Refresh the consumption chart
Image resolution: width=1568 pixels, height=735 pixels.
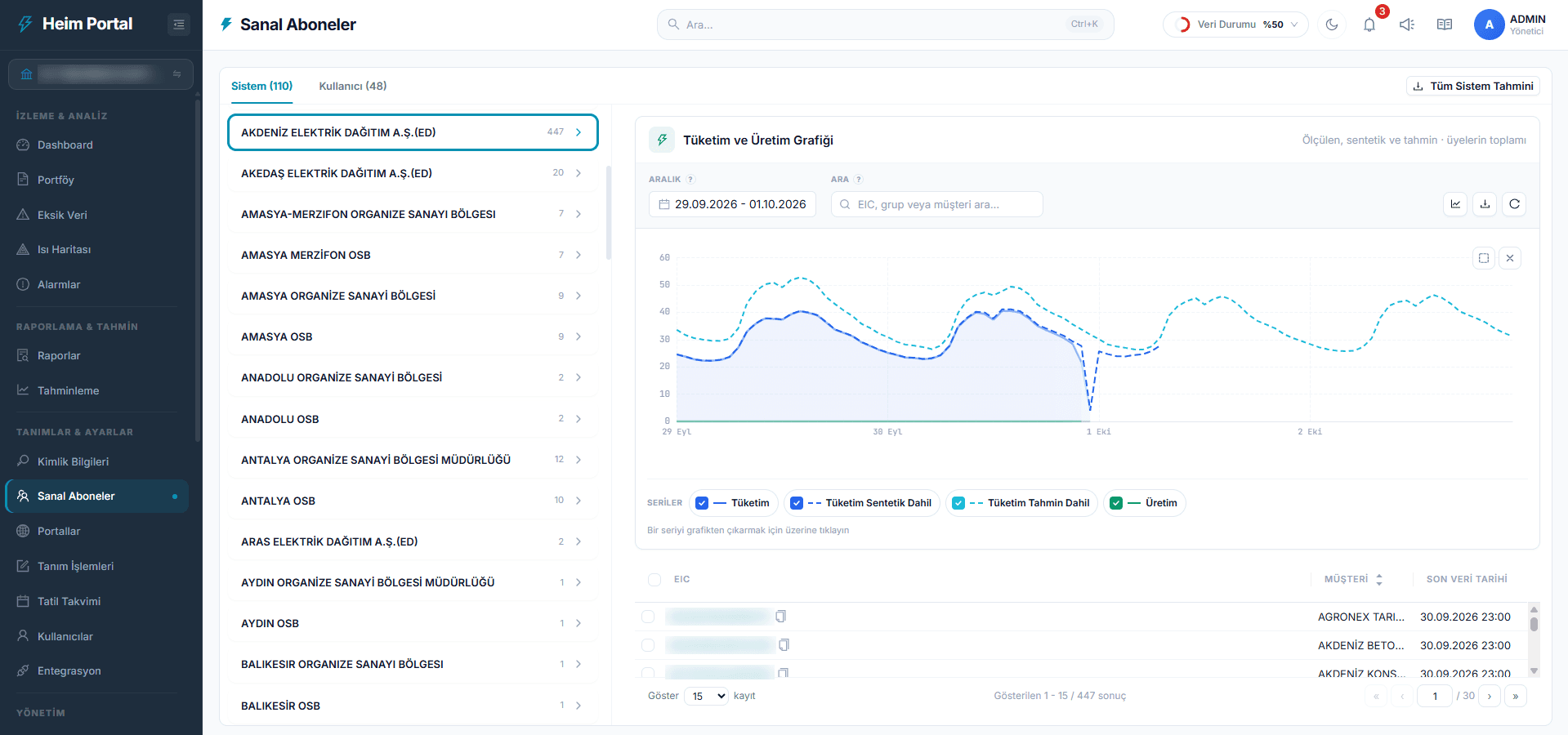point(1514,204)
